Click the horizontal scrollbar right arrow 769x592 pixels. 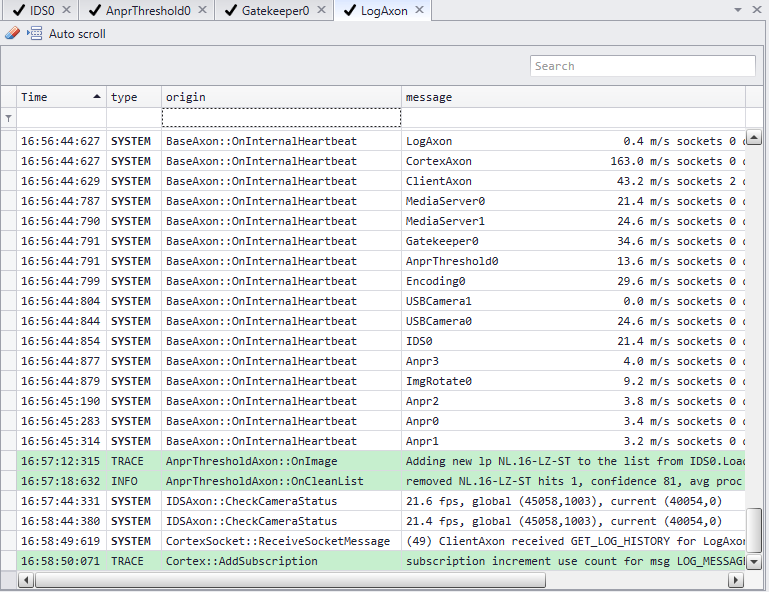pos(735,580)
